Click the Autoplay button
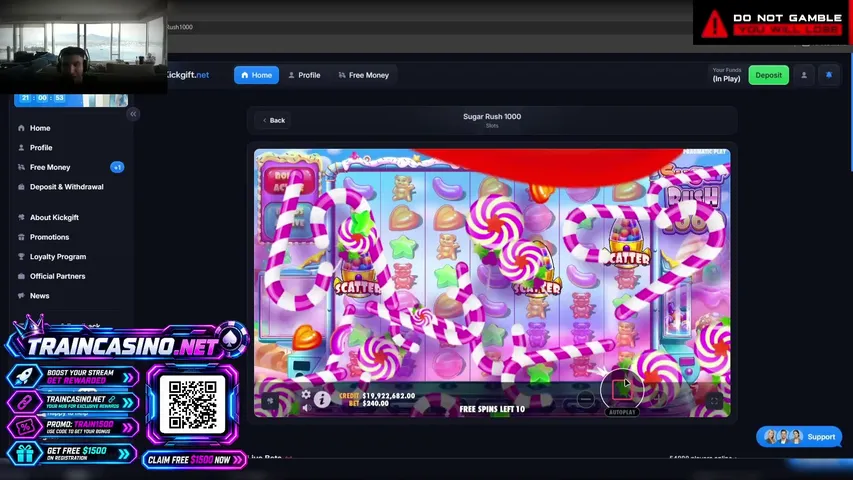The width and height of the screenshot is (853, 480). coord(622,413)
